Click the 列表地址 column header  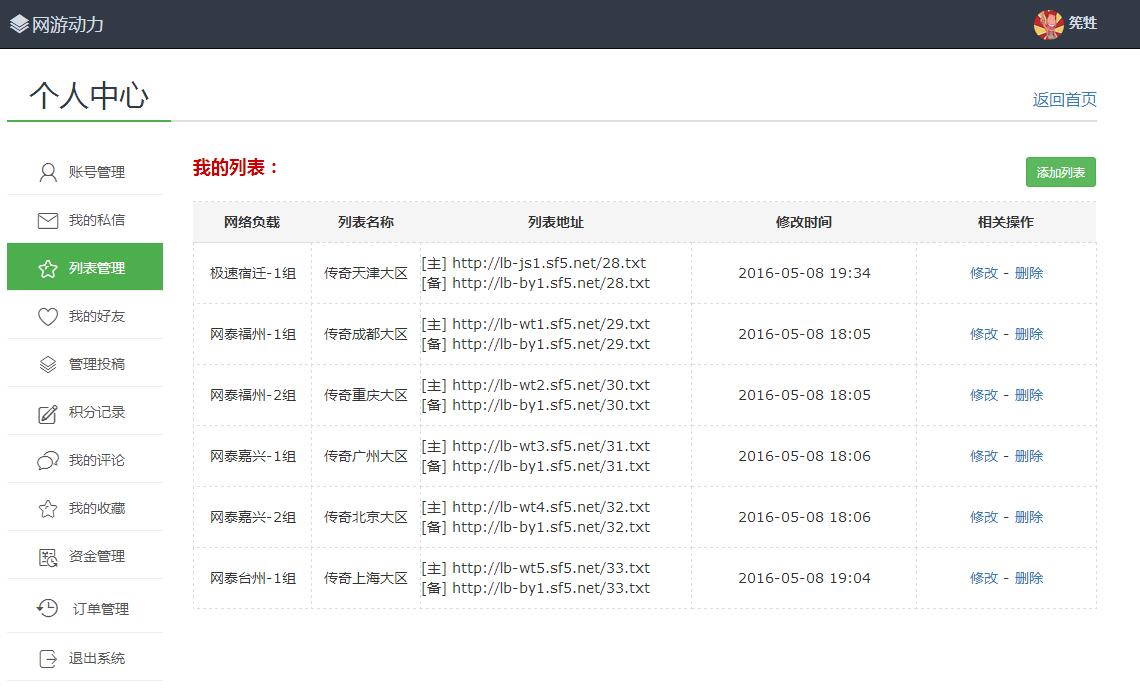tap(555, 222)
